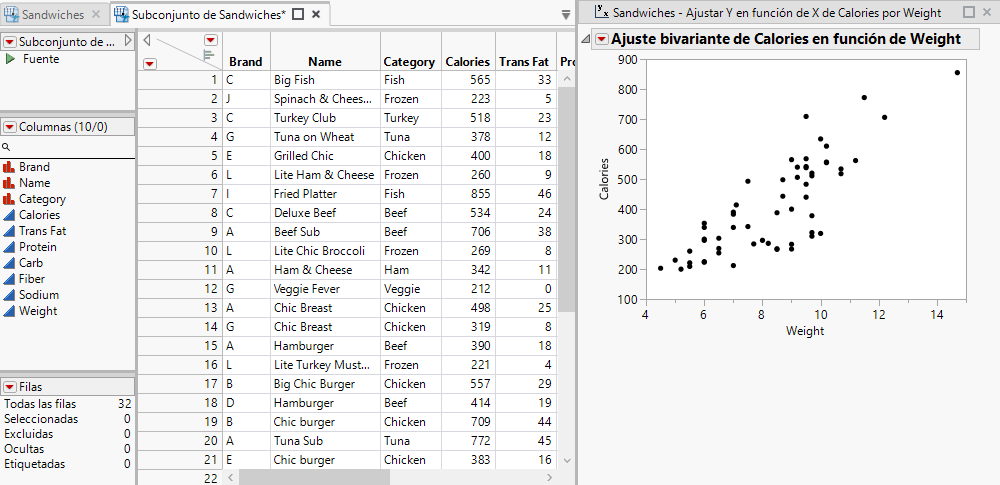The width and height of the screenshot is (1000, 485).
Task: Click the Veggie Fever name cell
Action: (x=325, y=288)
